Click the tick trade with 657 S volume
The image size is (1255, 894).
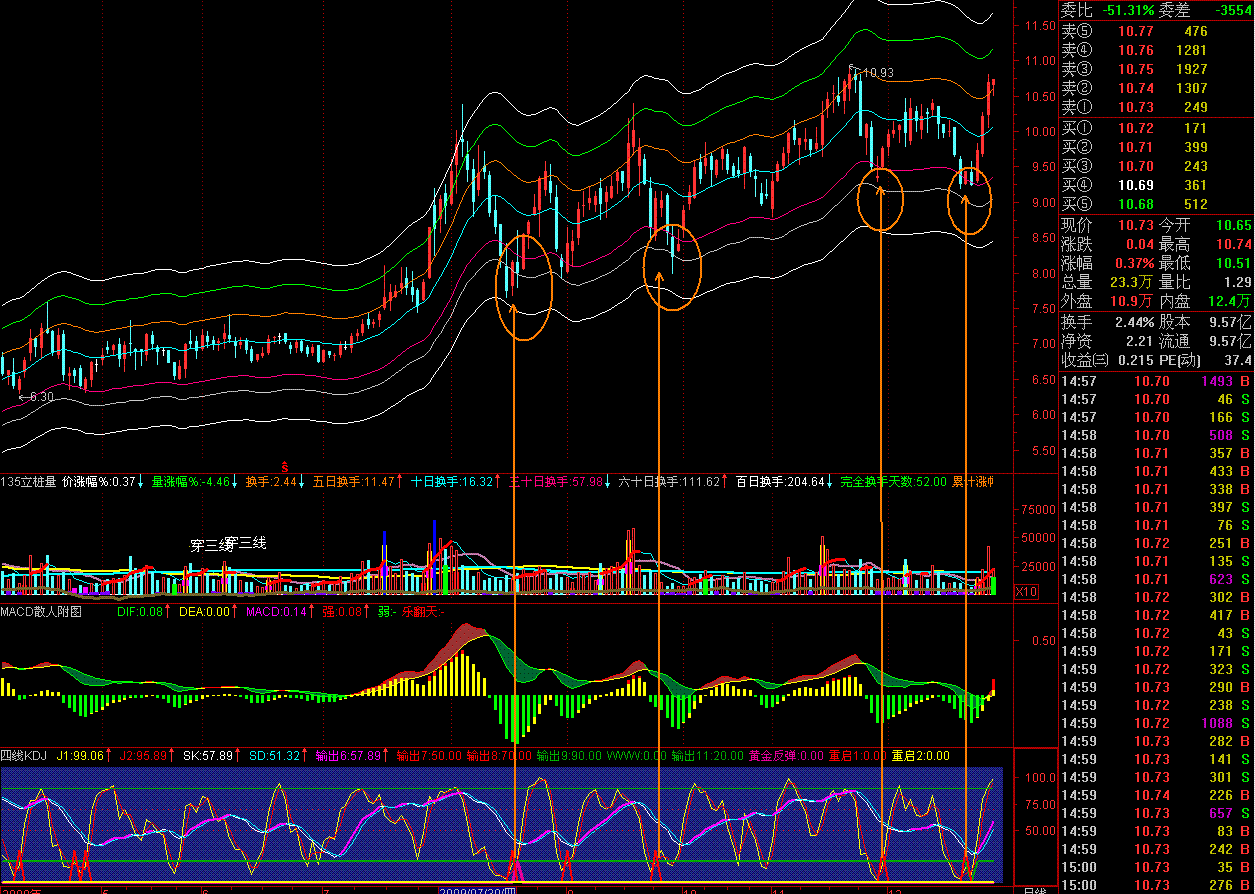tap(1156, 813)
